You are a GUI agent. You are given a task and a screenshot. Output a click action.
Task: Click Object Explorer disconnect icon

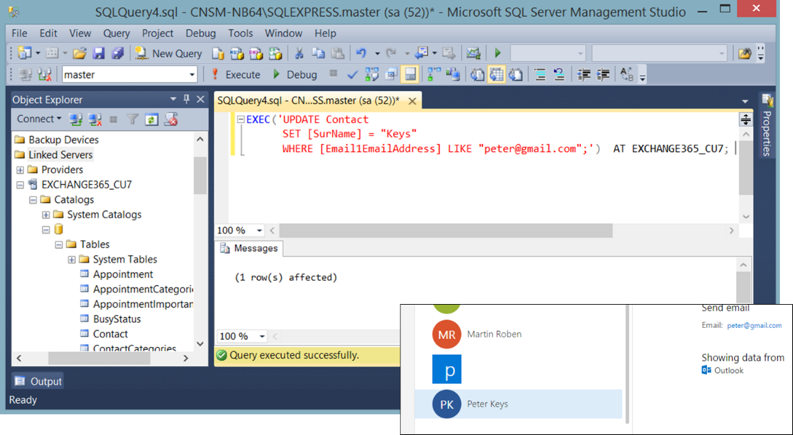coord(95,119)
